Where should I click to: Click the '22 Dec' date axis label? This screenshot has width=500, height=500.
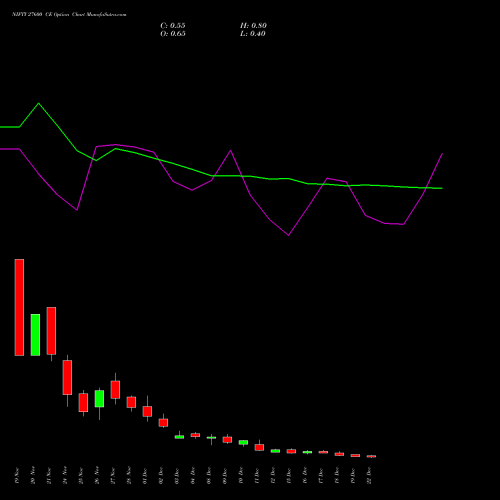(x=369, y=476)
